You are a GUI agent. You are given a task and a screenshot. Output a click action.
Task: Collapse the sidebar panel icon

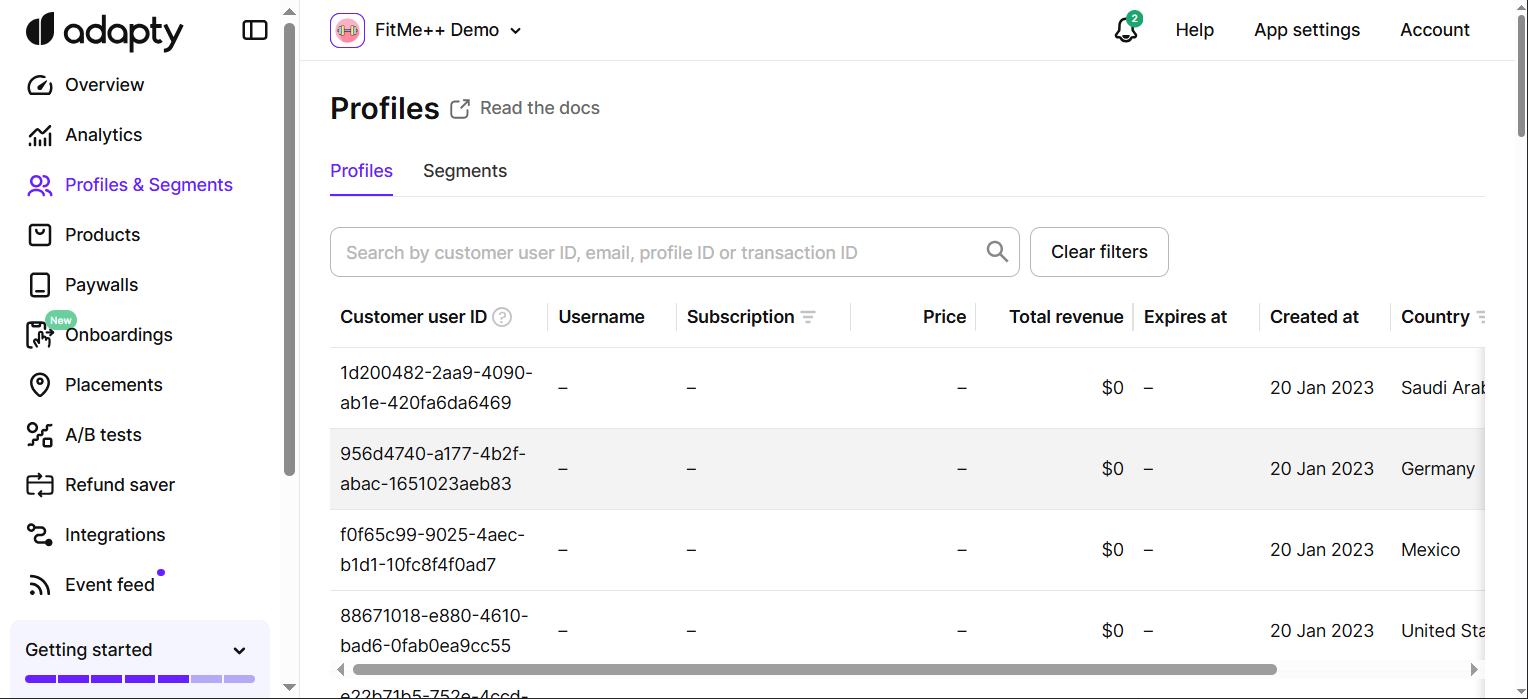(255, 31)
